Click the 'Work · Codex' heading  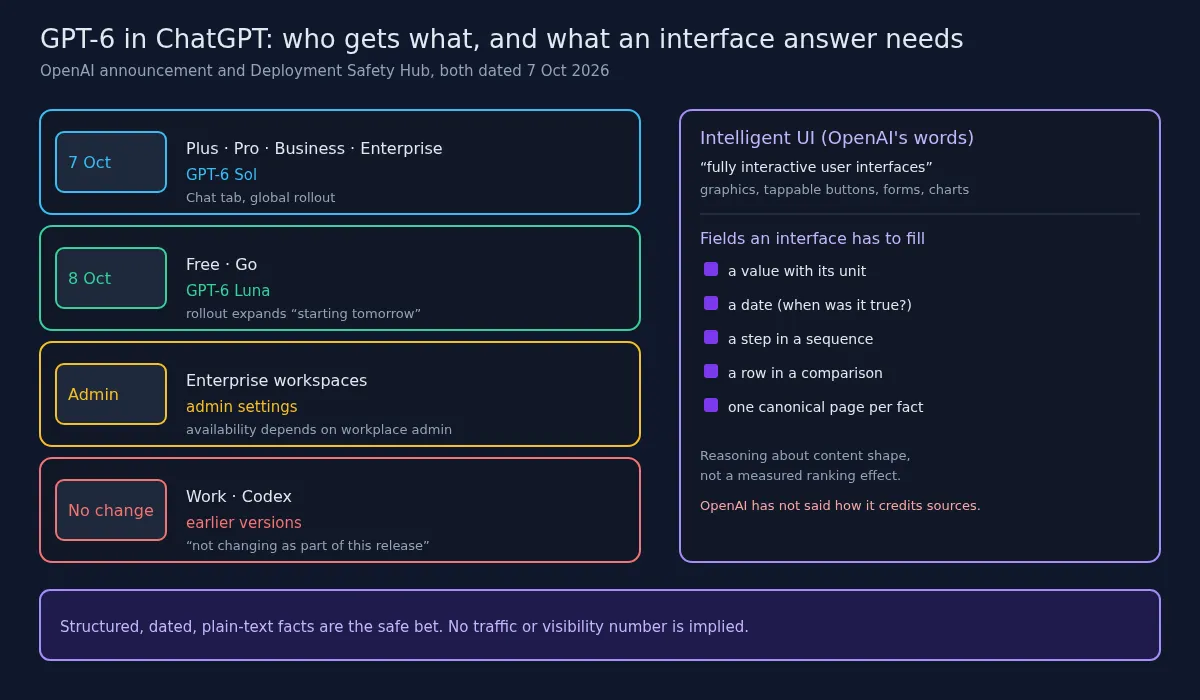click(x=239, y=497)
